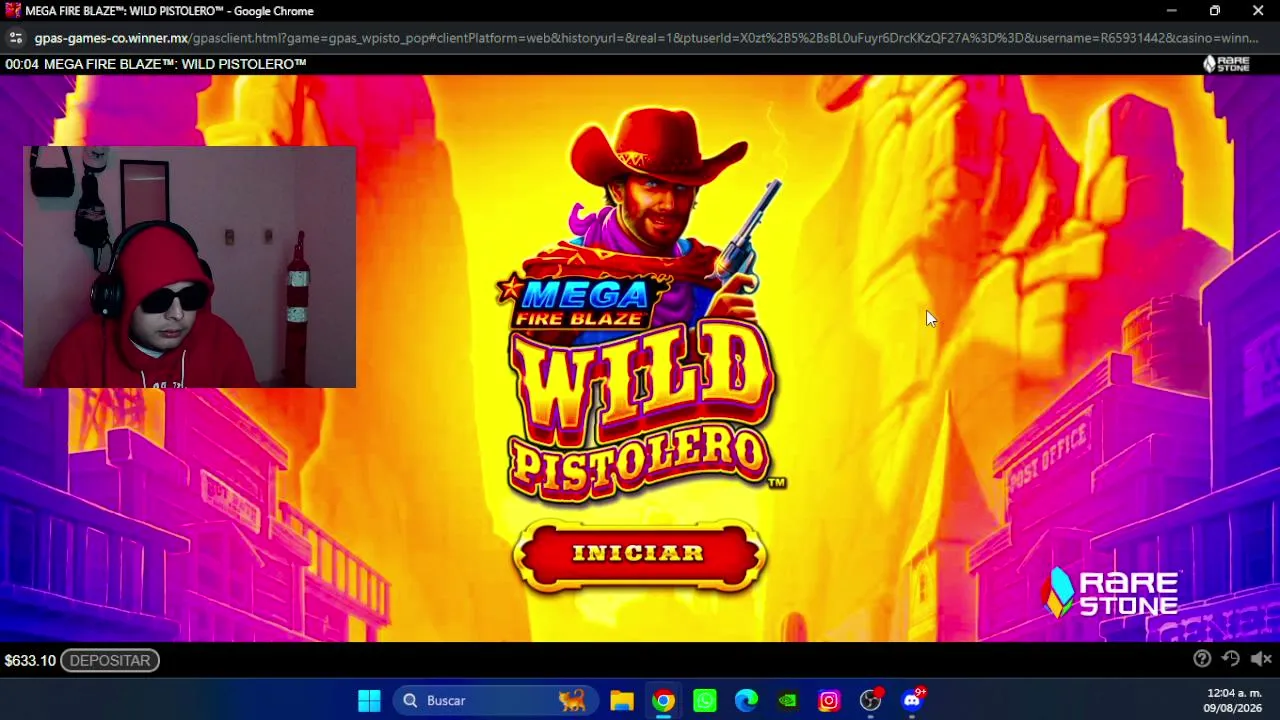This screenshot has width=1280, height=720.
Task: Open the Windows Start menu
Action: click(369, 701)
